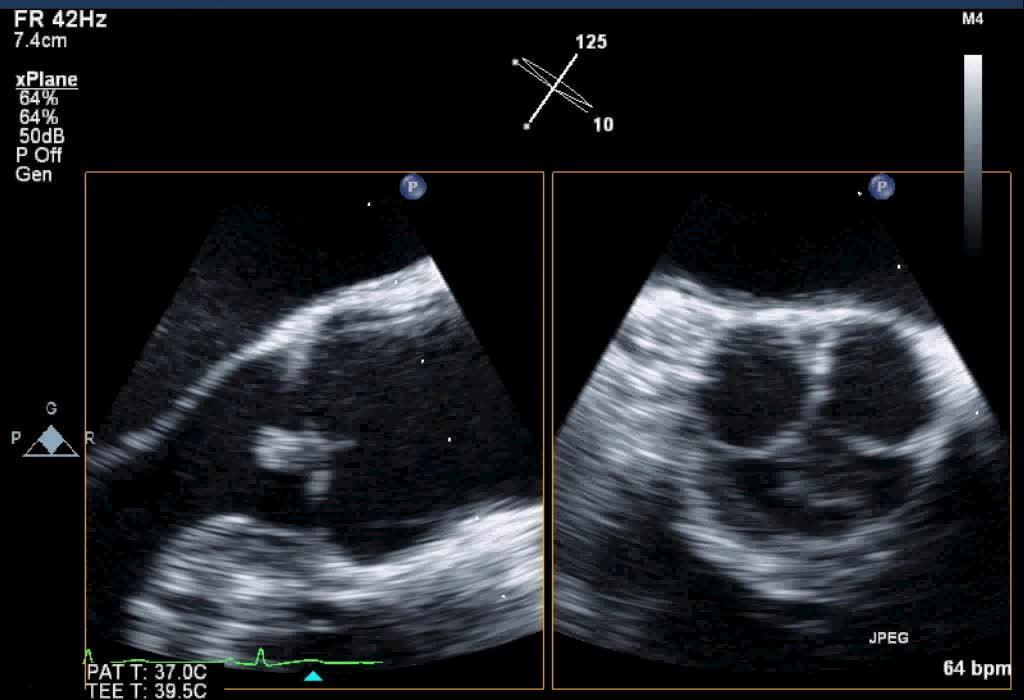Click the TEE T: 39.5C probe temperature

[147, 690]
